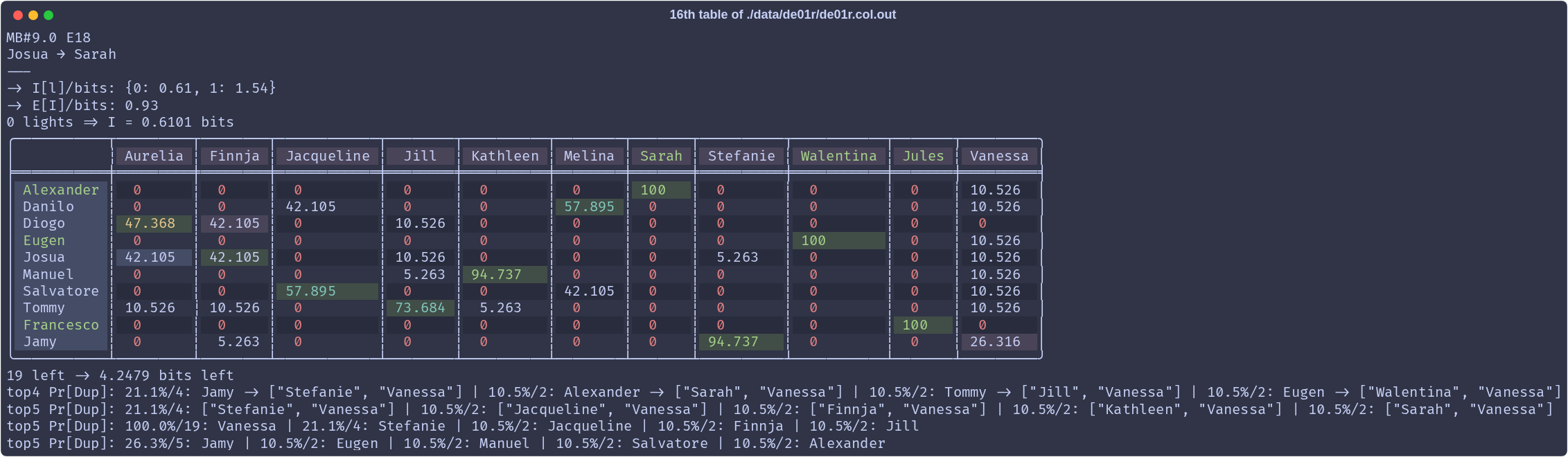Image resolution: width=1568 pixels, height=457 pixels.
Task: Select the Jamy row label
Action: pyautogui.click(x=61, y=341)
